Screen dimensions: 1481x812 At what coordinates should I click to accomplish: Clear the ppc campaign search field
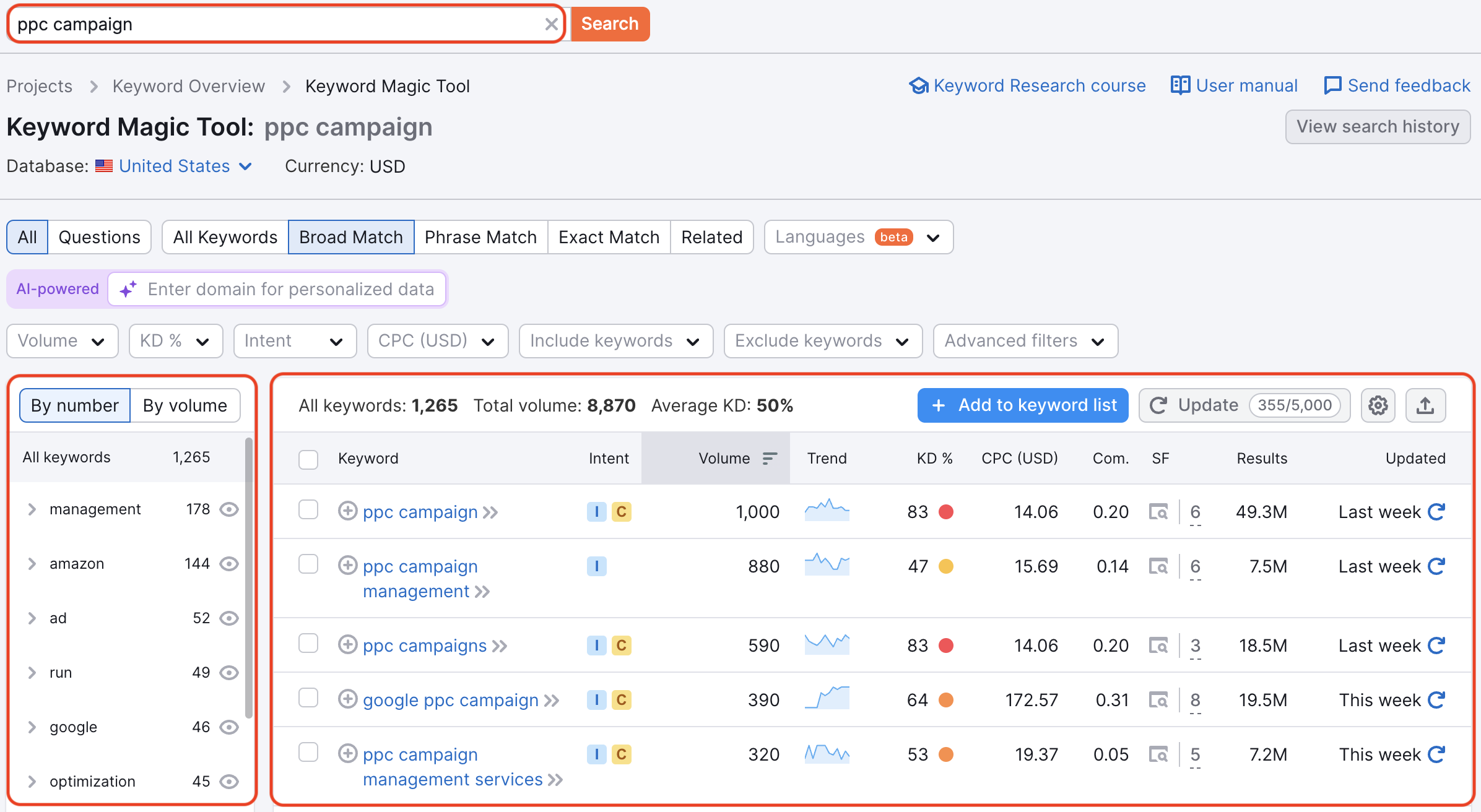point(551,24)
